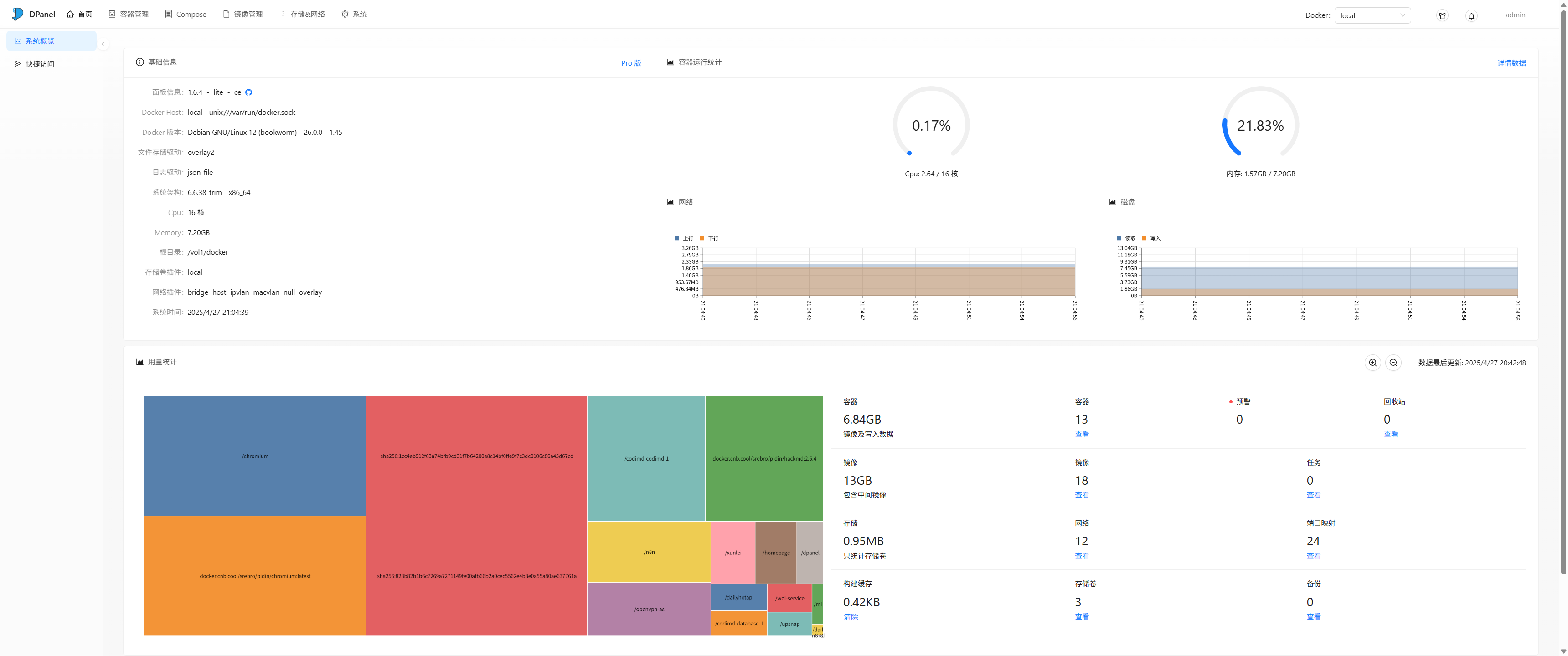Image resolution: width=1568 pixels, height=656 pixels.
Task: Open the 容器管理 menu
Action: 129,15
